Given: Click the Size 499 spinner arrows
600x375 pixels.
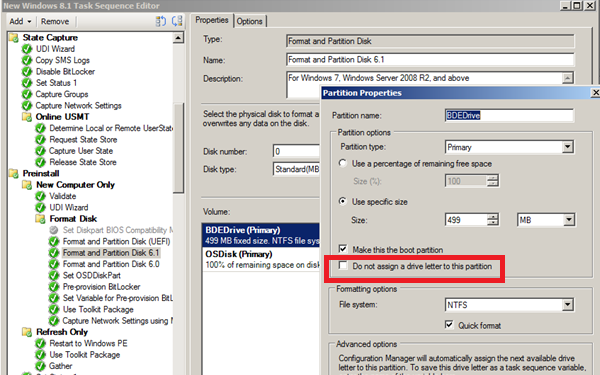Looking at the screenshot, I should (493, 220).
